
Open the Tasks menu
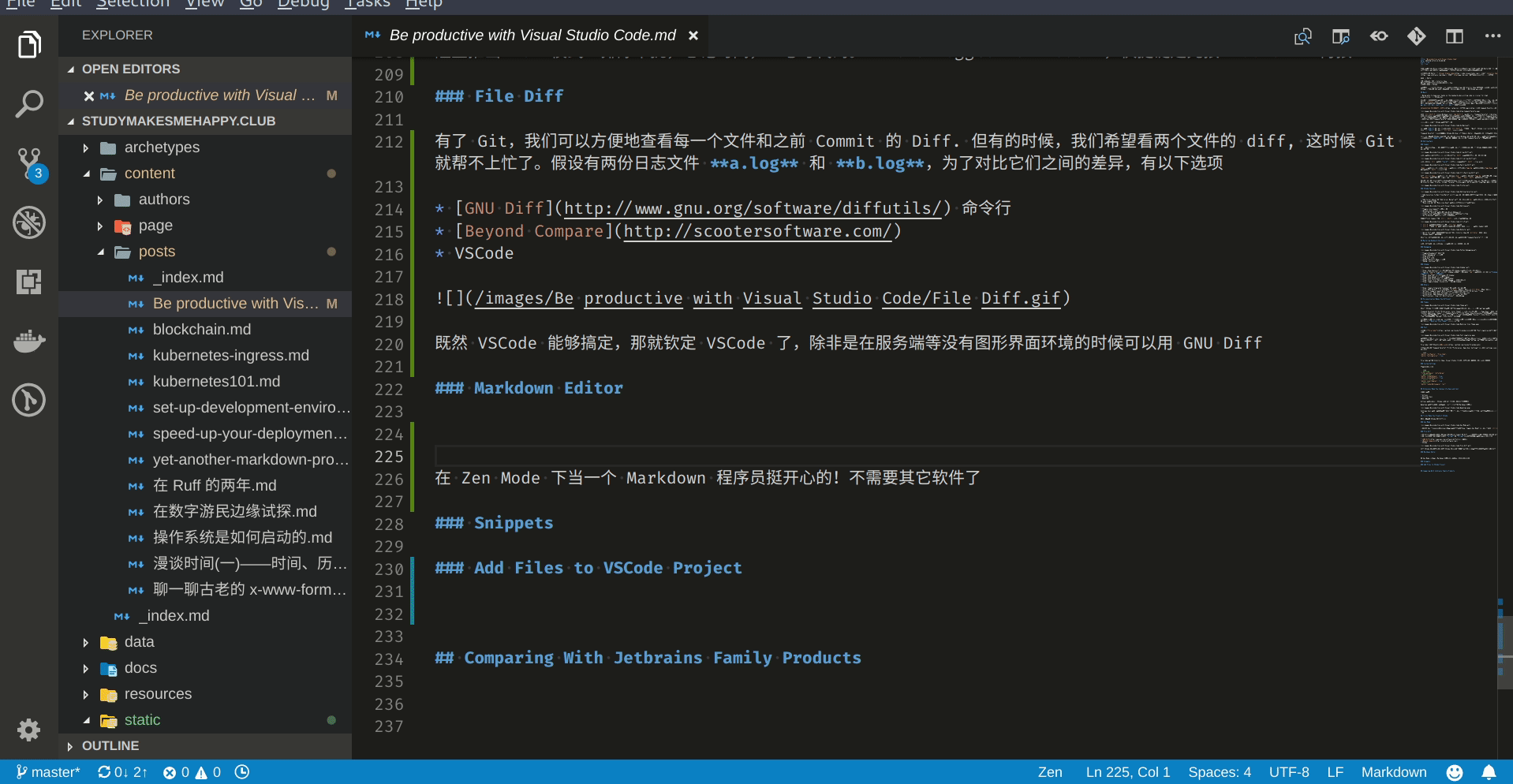click(x=368, y=4)
